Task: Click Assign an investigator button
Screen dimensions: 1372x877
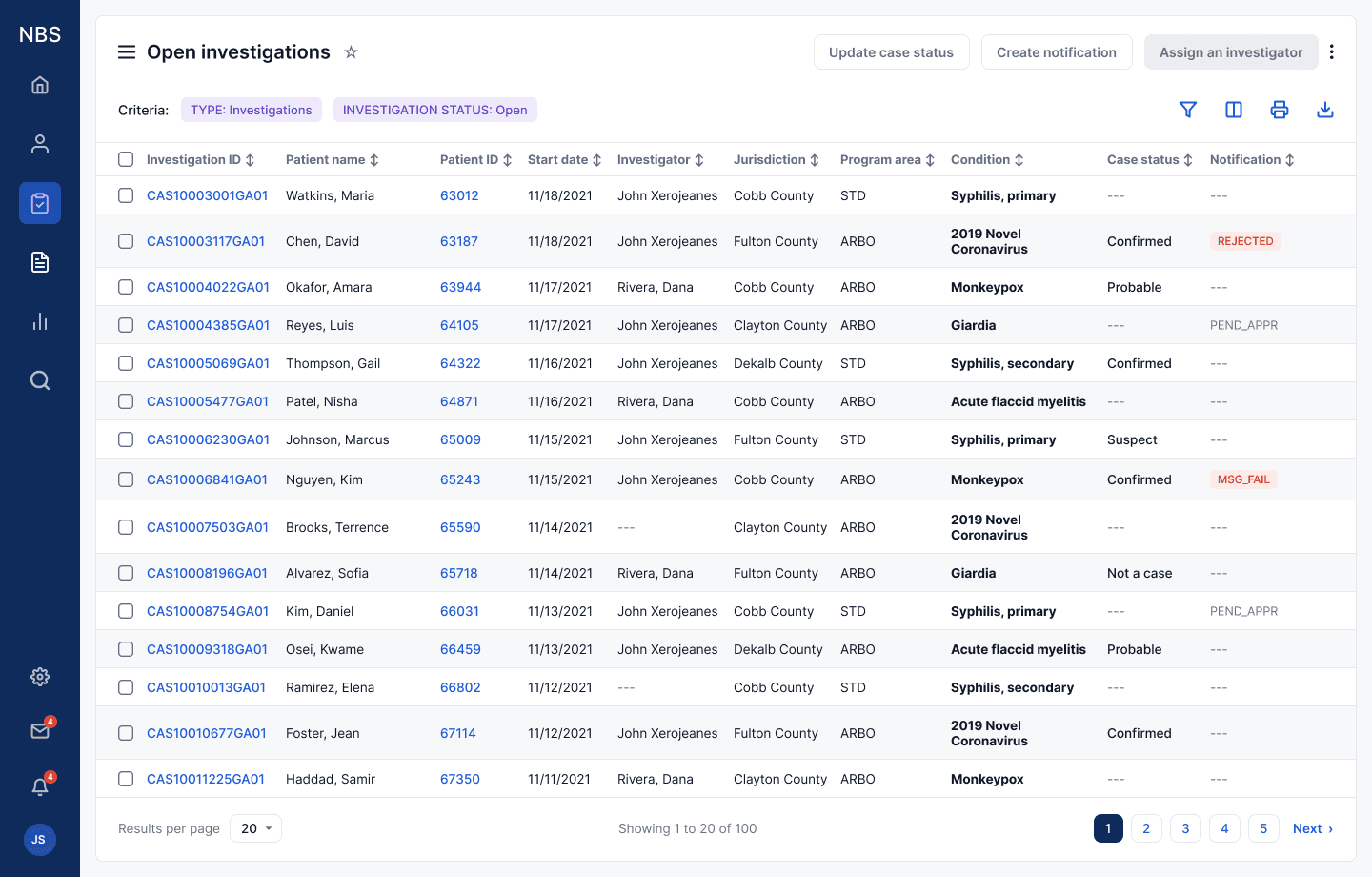Action: [1231, 52]
